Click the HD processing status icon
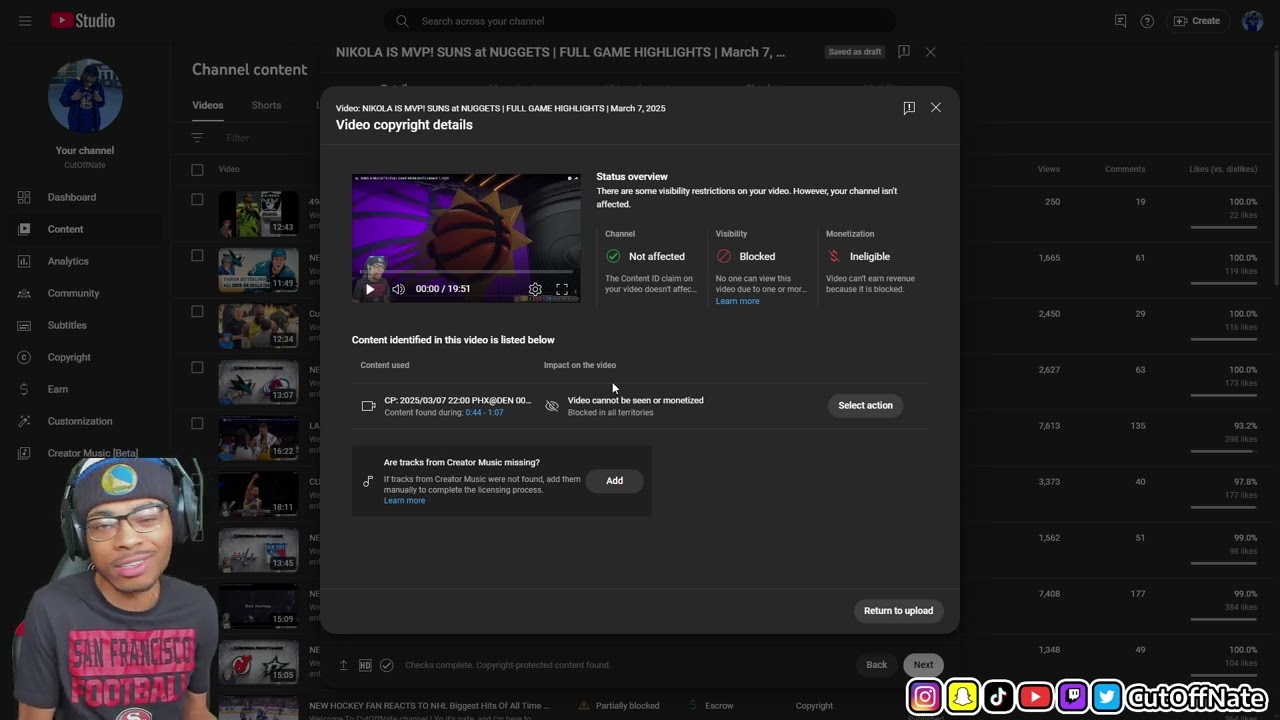 (365, 665)
